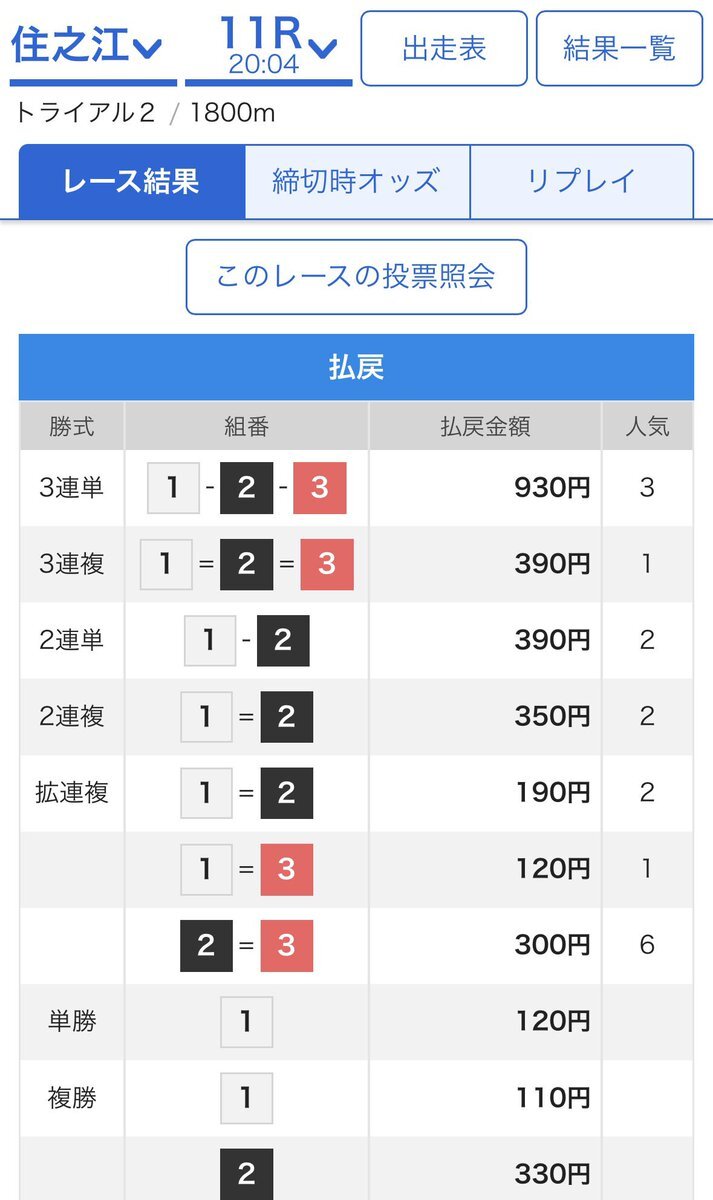
Task: Click black boat 2 badge in 330円 row
Action: [x=246, y=1173]
